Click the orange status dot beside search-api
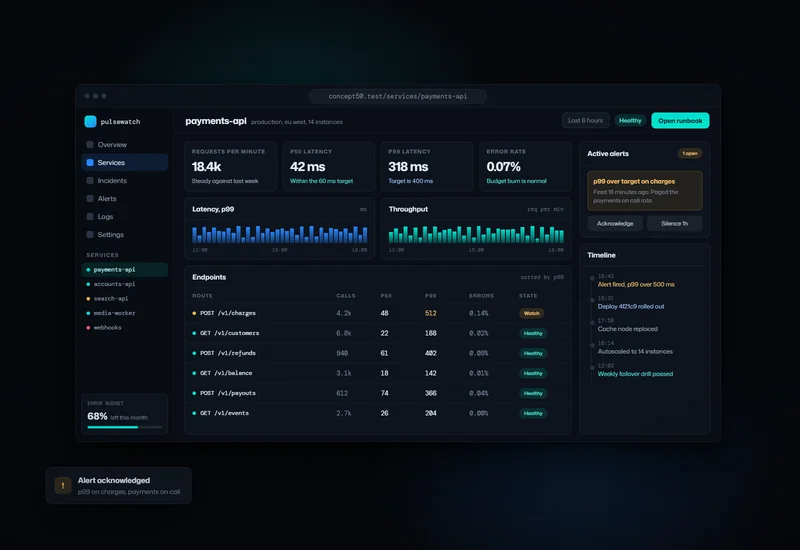This screenshot has height=550, width=800. tap(88, 298)
